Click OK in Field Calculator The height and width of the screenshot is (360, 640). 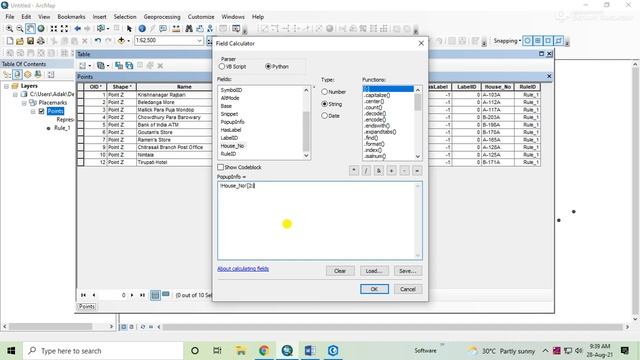(x=374, y=289)
